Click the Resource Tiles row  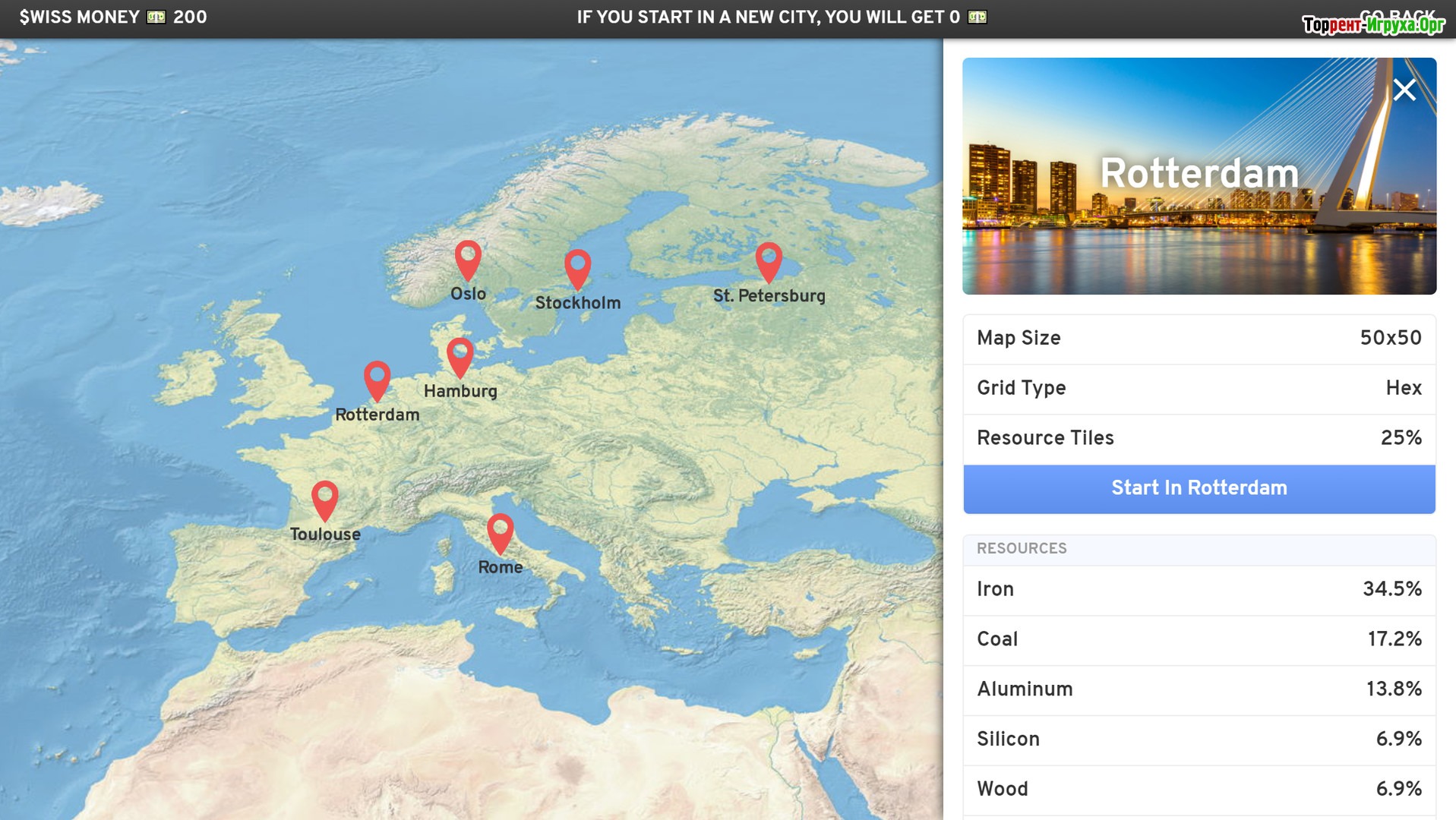[x=1199, y=439]
